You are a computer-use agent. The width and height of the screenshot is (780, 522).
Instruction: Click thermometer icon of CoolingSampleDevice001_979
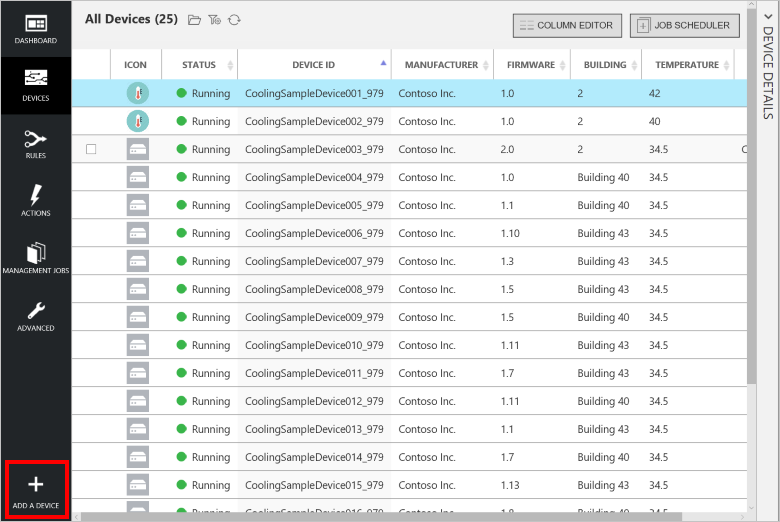[138, 93]
